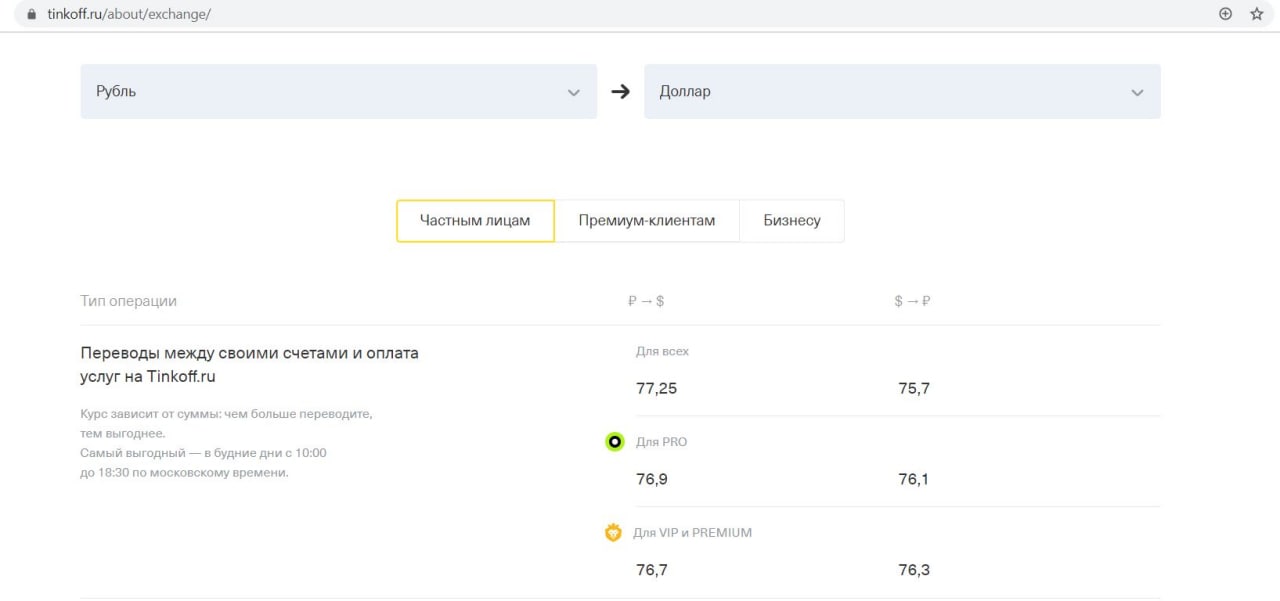The image size is (1280, 601).
Task: Switch to the Премиум-клиентам tab
Action: [647, 221]
